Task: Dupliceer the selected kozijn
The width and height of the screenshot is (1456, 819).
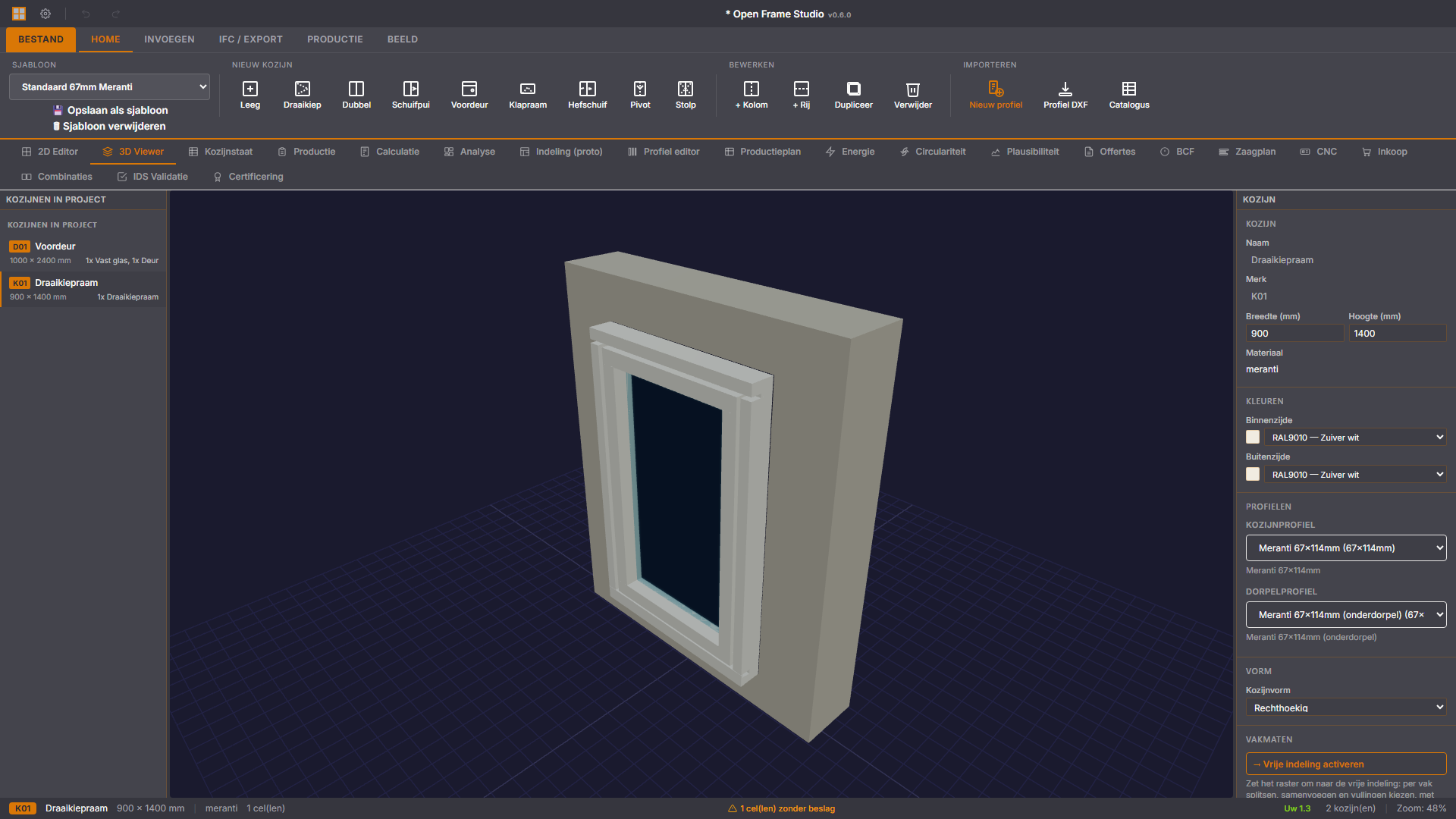Action: point(853,96)
